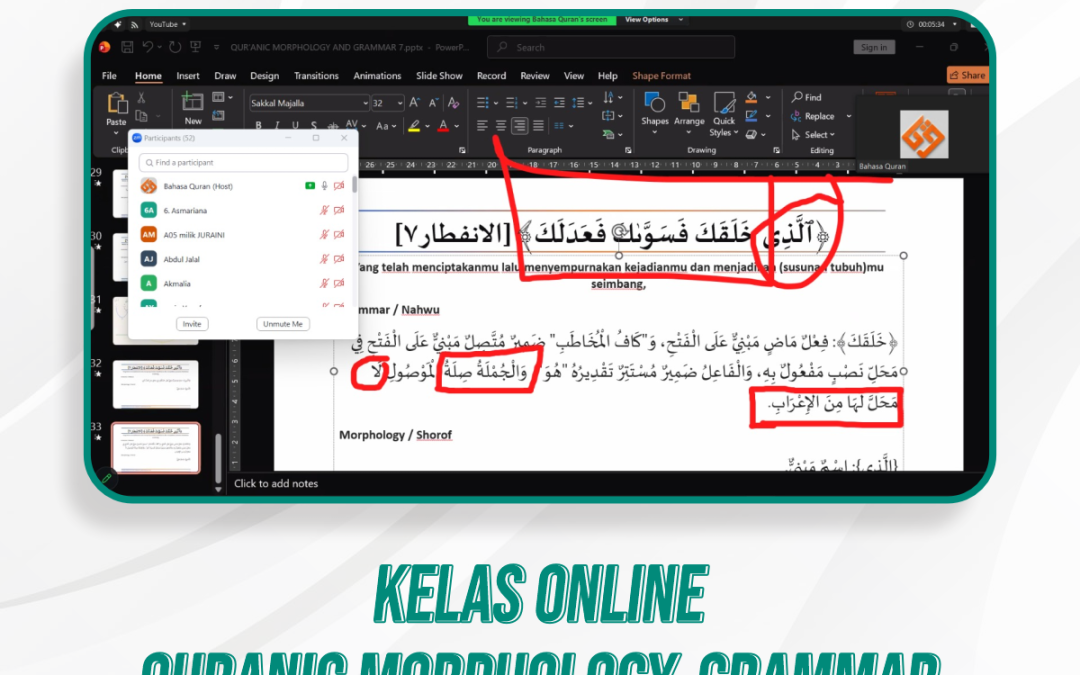The width and height of the screenshot is (1080, 675).
Task: Click the Paste clipboard icon
Action: pos(116,104)
